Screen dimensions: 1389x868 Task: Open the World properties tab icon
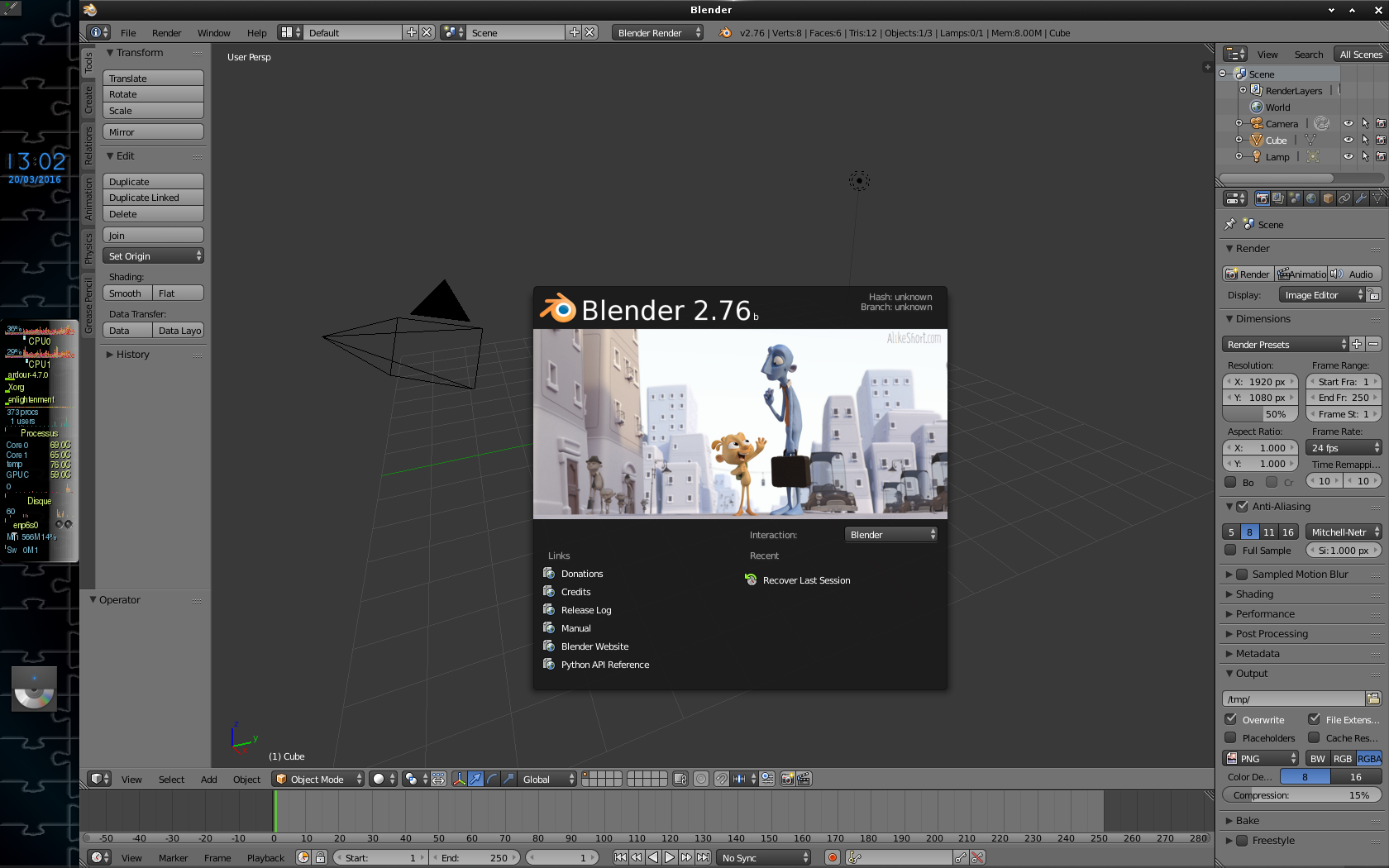pos(1311,198)
